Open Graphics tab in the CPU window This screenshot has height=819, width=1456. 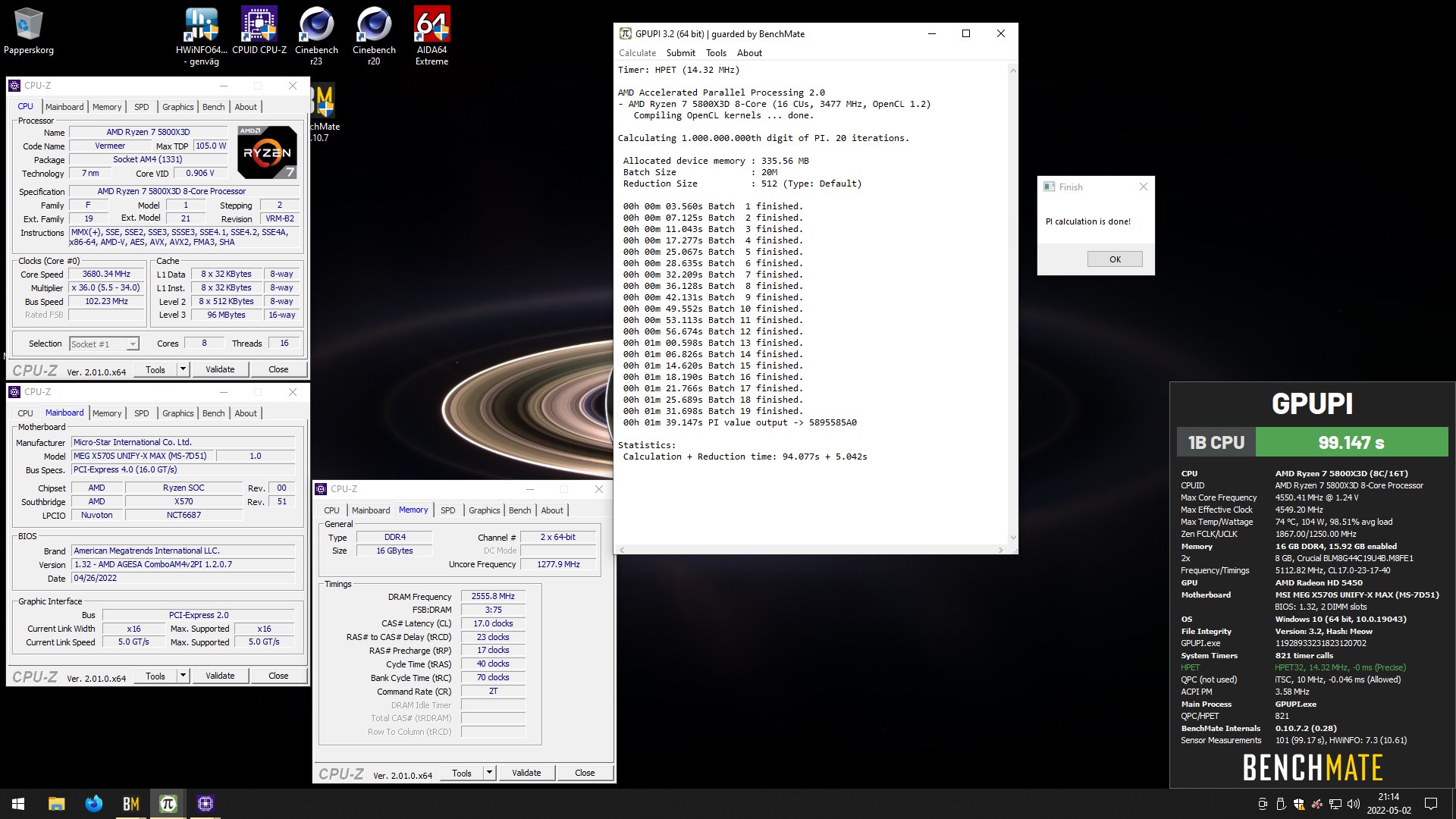[x=178, y=107]
